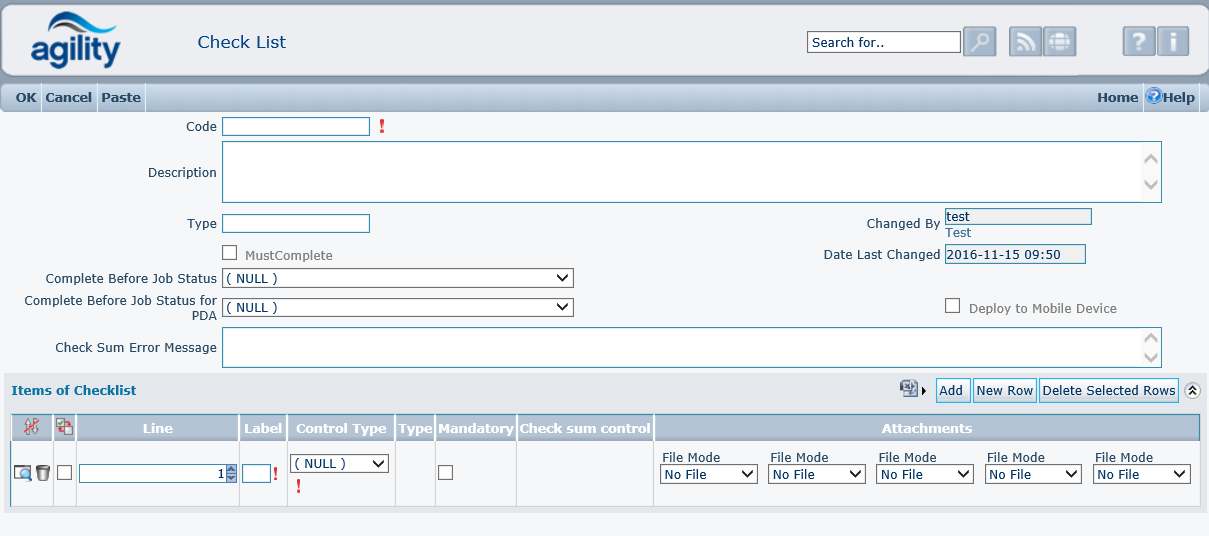Viewport: 1209px width, 536px height.
Task: Click the trash icon in checklist row
Action: tap(43, 473)
